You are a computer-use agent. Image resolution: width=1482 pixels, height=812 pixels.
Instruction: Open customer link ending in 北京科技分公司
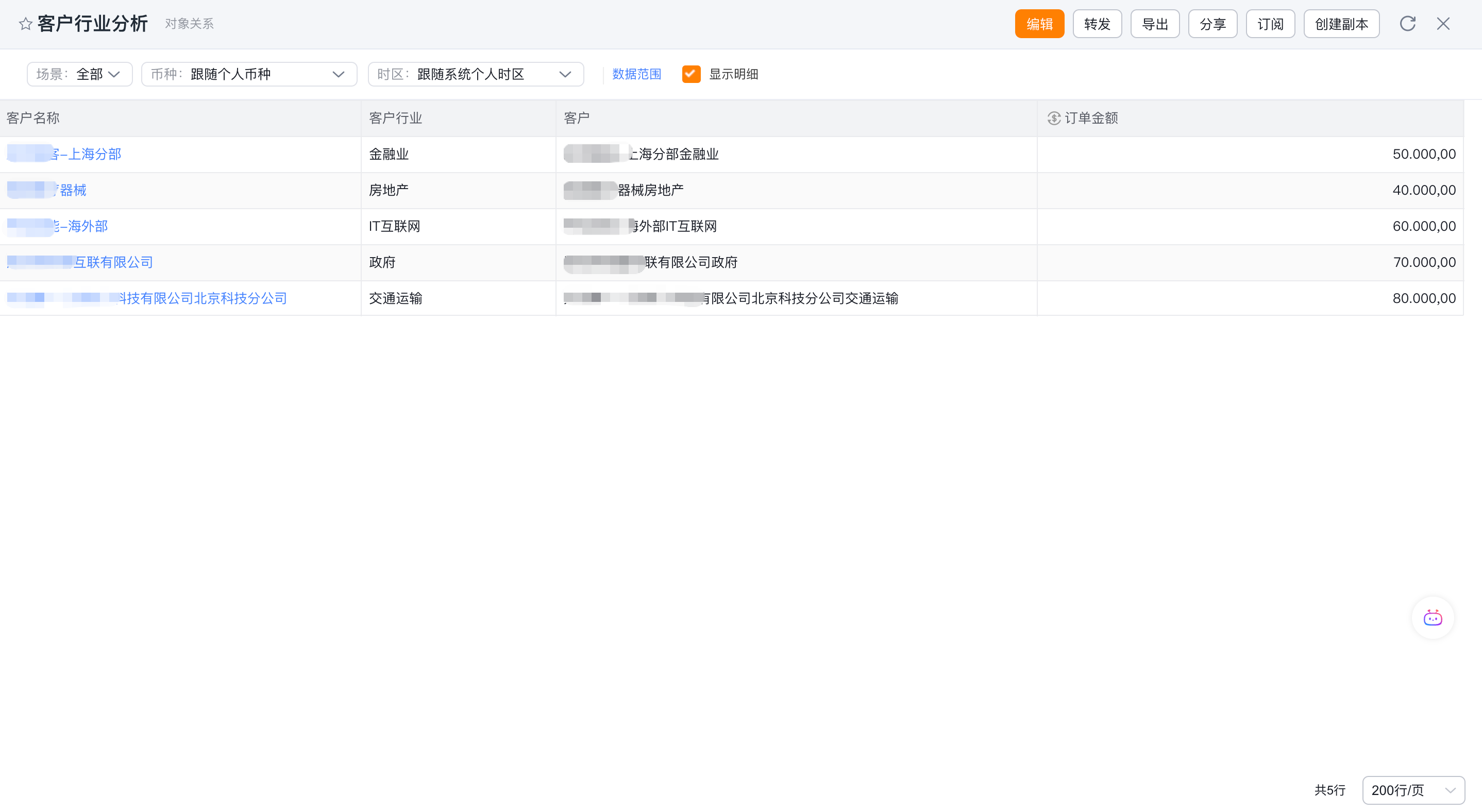147,298
